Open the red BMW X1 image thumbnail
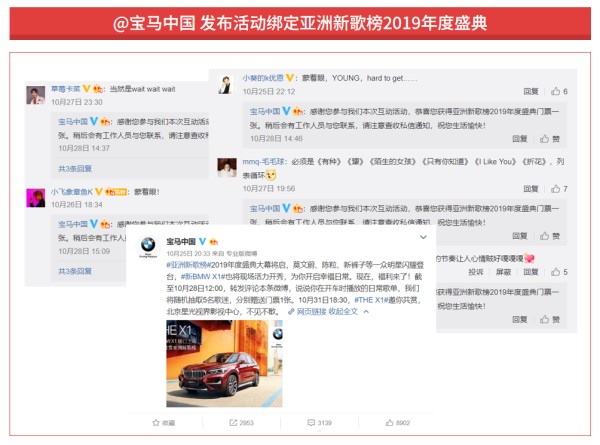 click(x=224, y=363)
